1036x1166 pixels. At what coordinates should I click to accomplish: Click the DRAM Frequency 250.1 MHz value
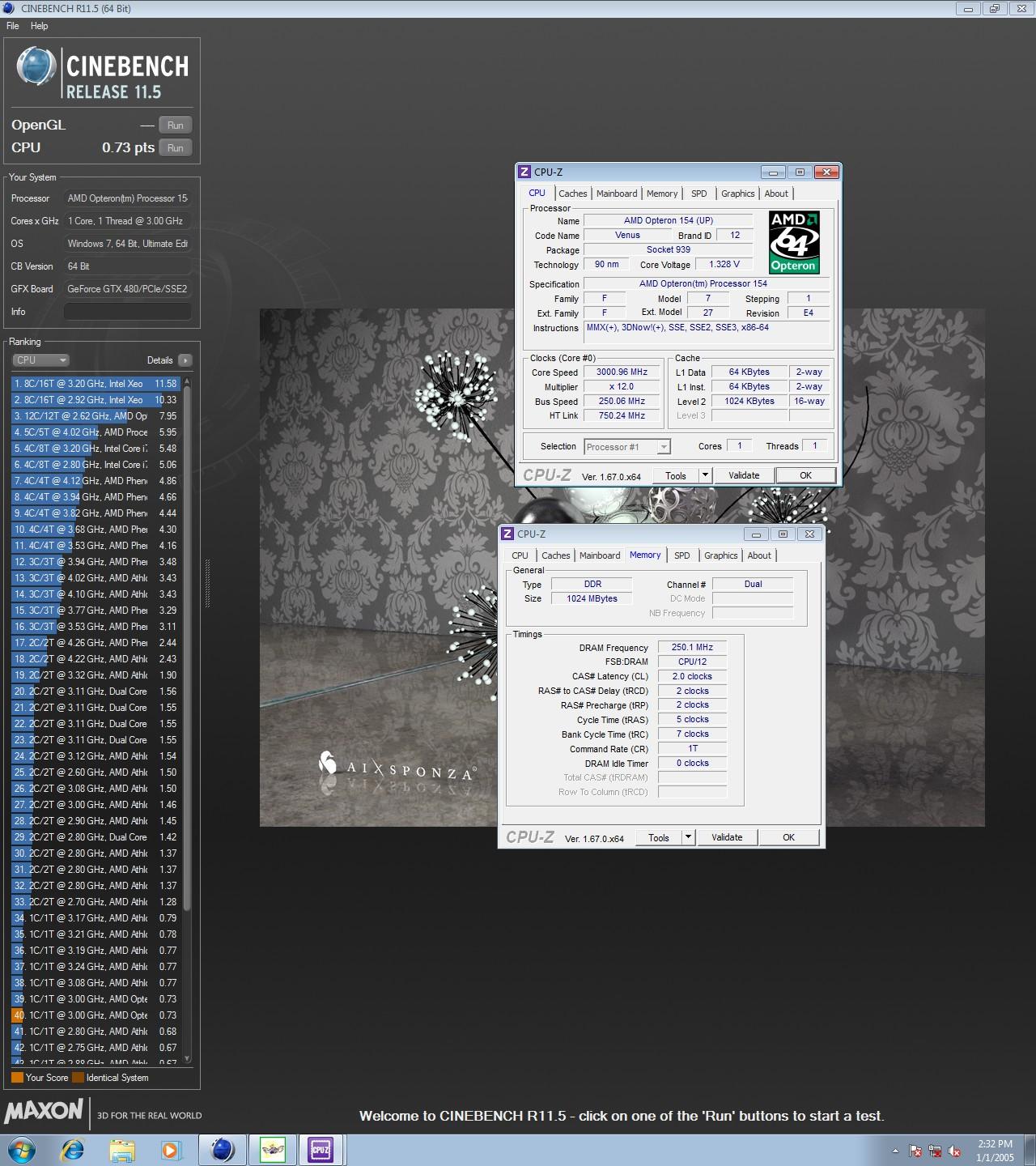[x=692, y=648]
